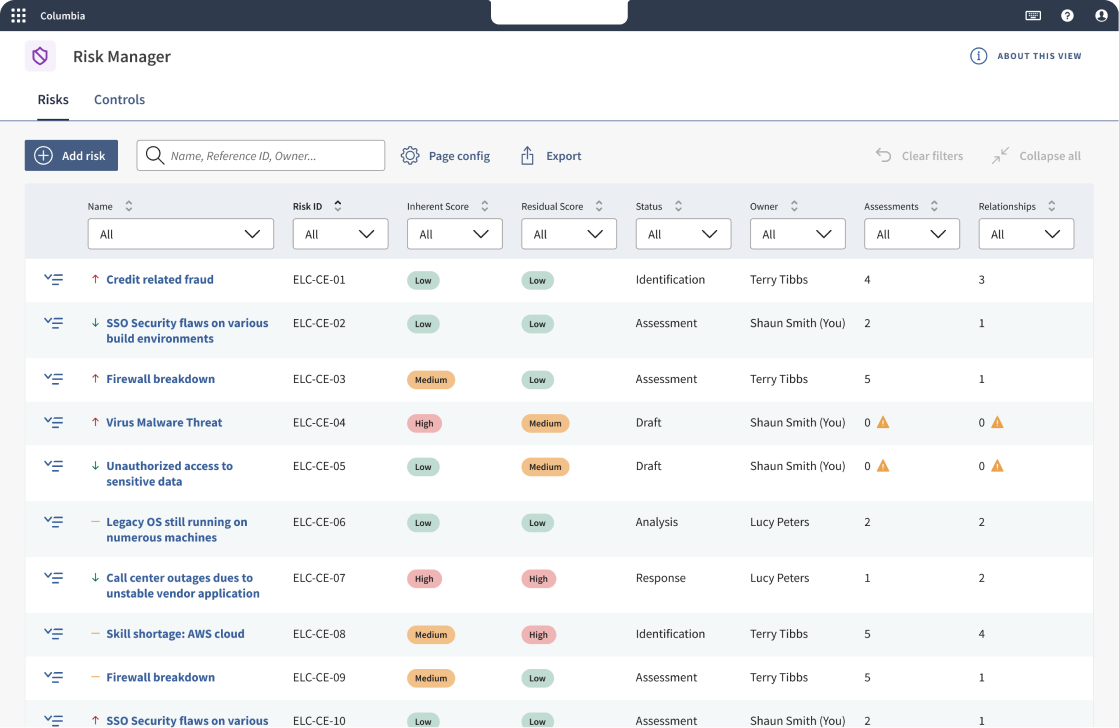The height and width of the screenshot is (728, 1119).
Task: Click Assessments warning icon for ELC-CE-05
Action: [x=883, y=466]
